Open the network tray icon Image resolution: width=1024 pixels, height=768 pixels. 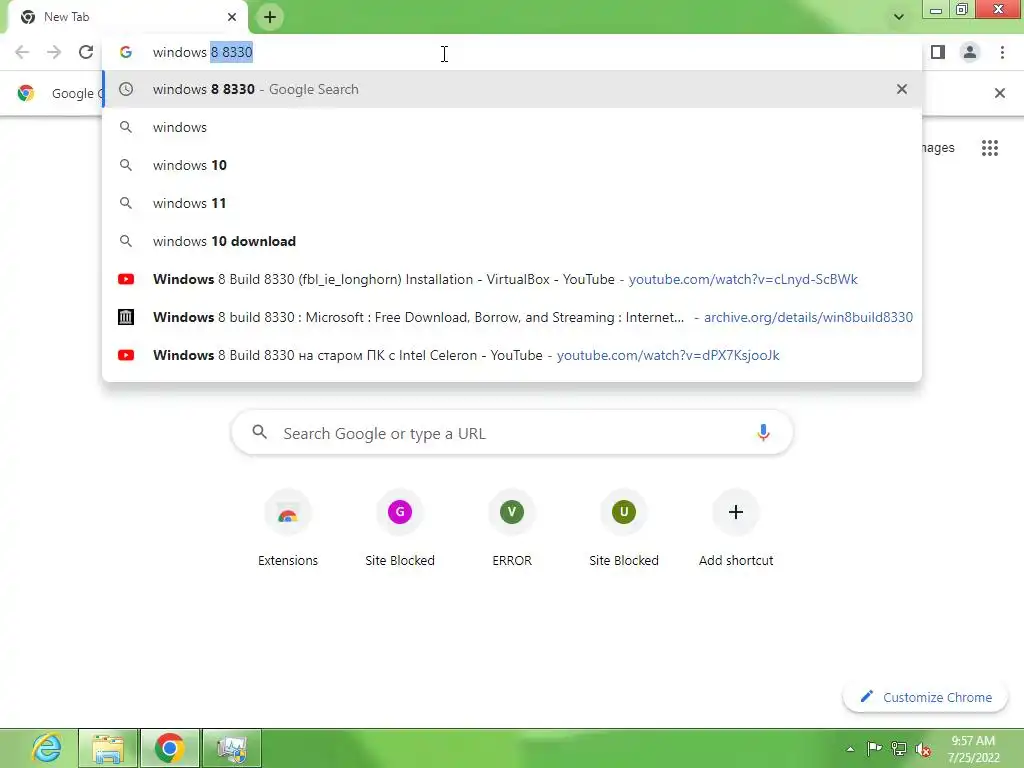pyautogui.click(x=899, y=748)
